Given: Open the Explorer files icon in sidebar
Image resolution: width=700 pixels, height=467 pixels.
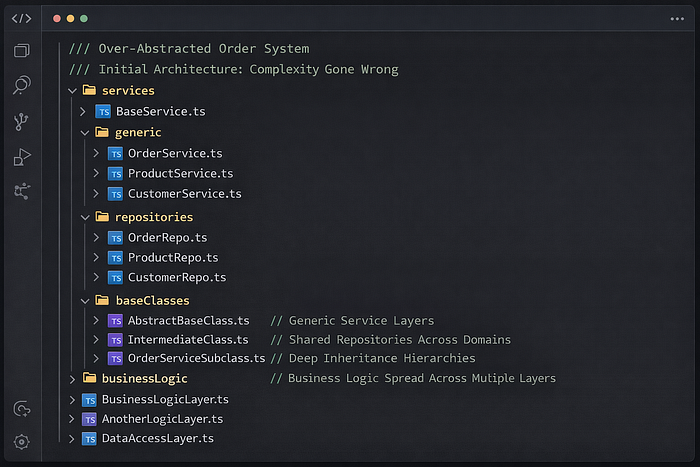Looking at the screenshot, I should click(22, 51).
